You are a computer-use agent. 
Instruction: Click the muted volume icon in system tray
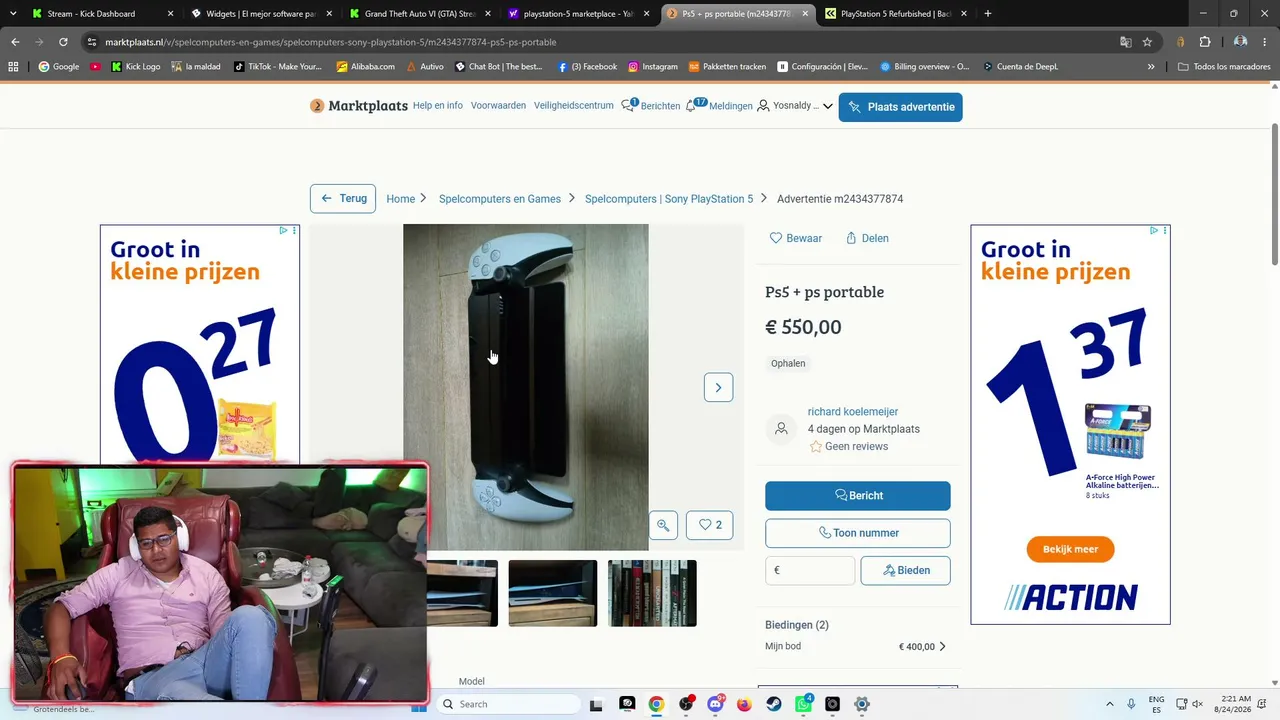pyautogui.click(x=1198, y=704)
